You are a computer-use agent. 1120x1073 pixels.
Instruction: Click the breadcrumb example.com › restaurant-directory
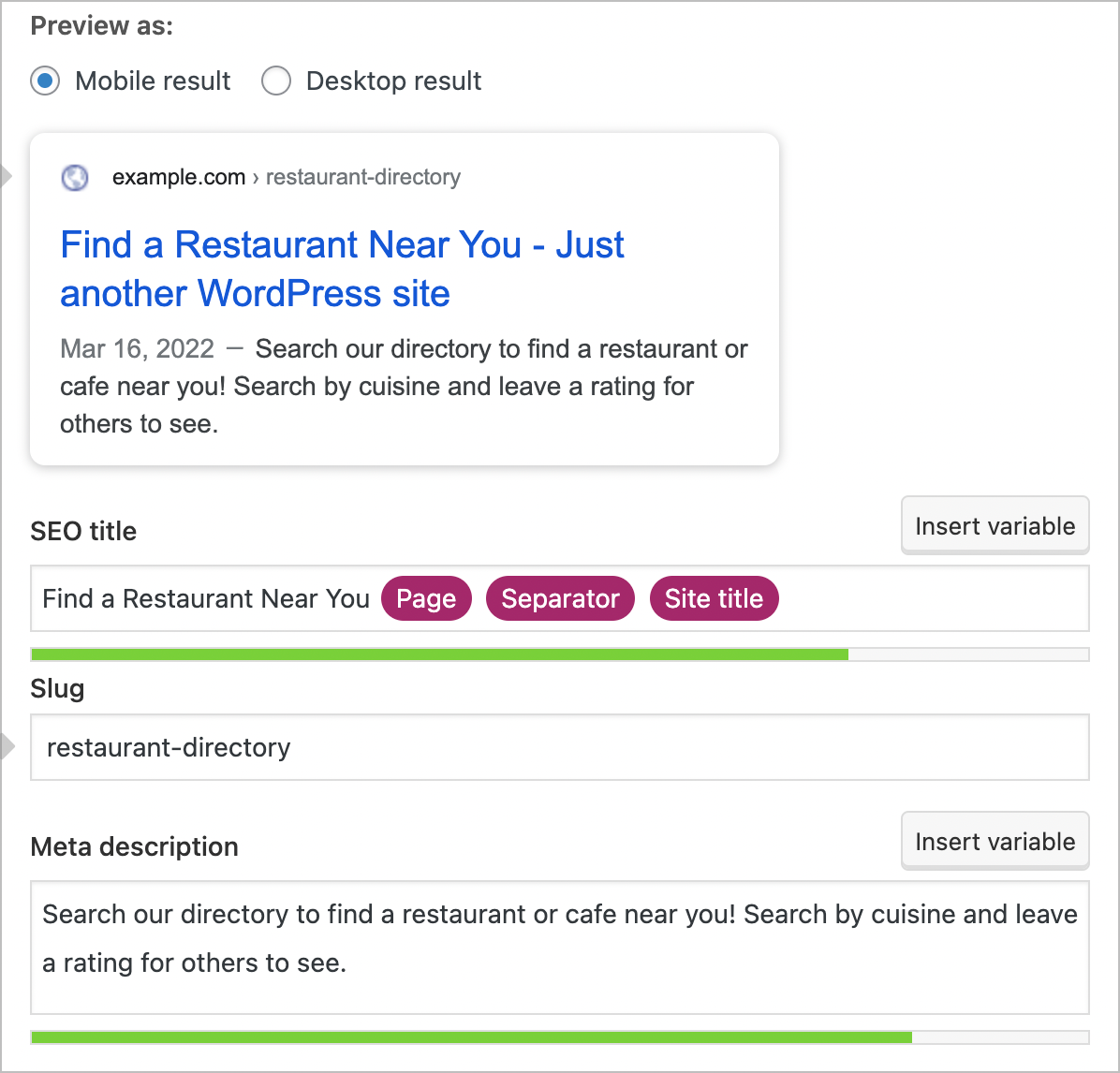286,177
